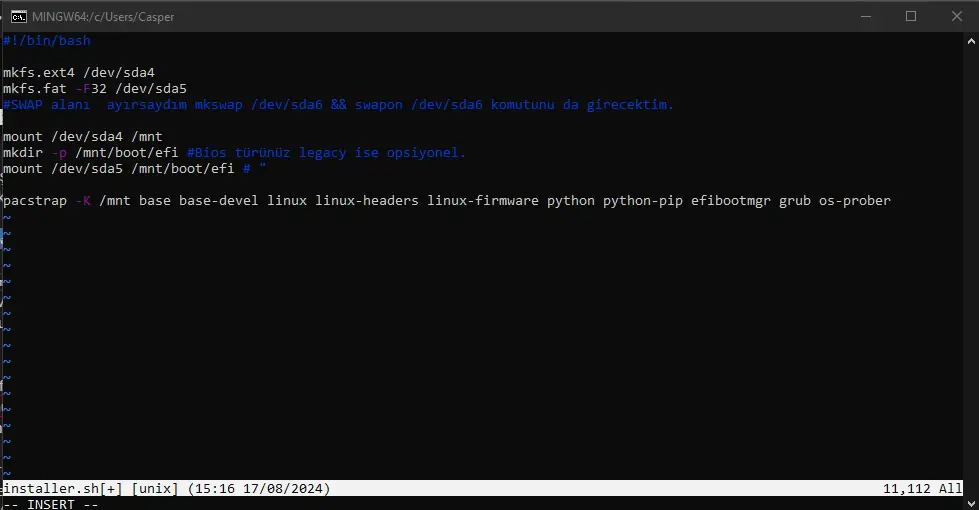Click the '-F32' option text
Viewport: 979px width, 510px height.
pos(91,89)
